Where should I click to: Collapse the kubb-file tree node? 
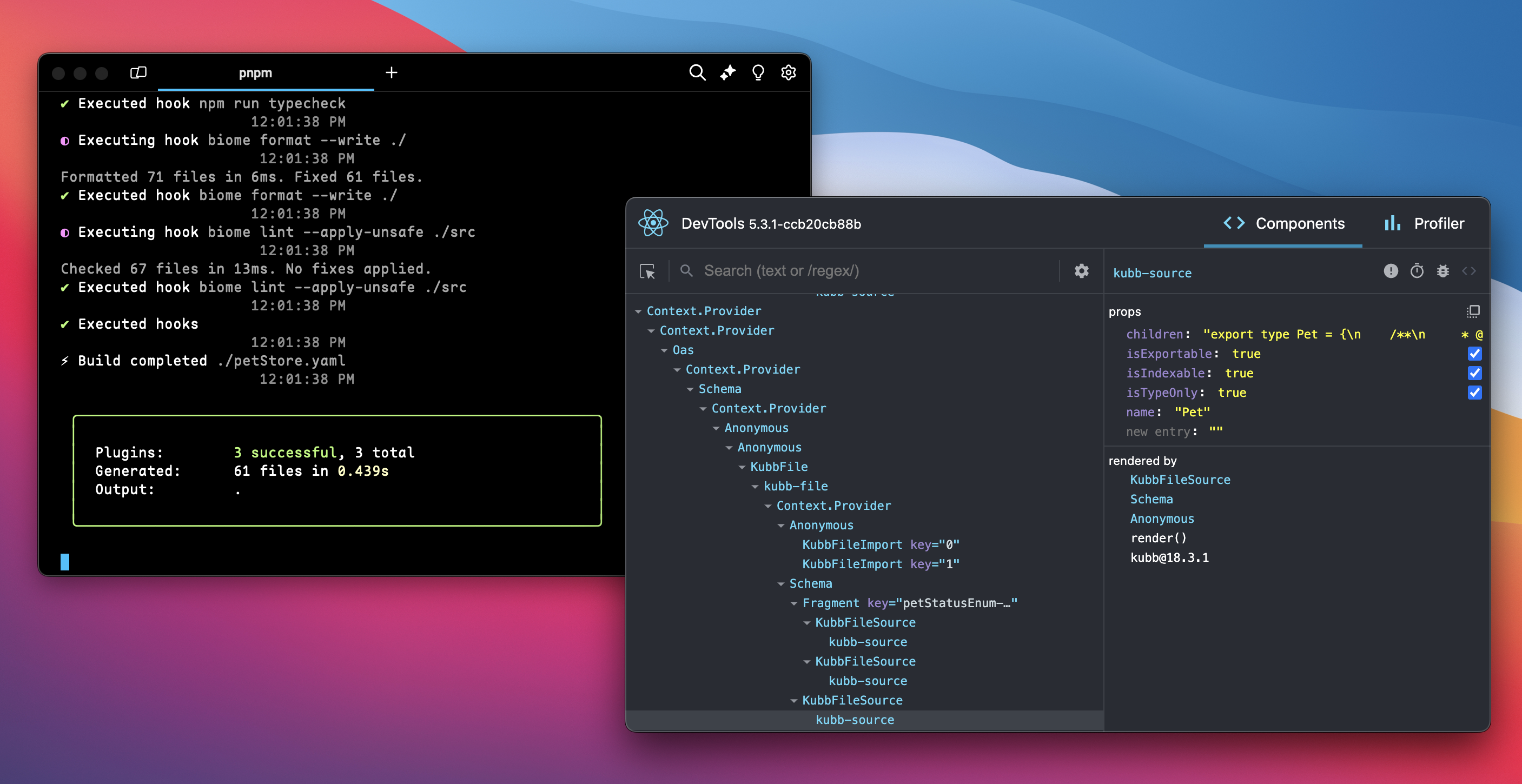pyautogui.click(x=755, y=487)
